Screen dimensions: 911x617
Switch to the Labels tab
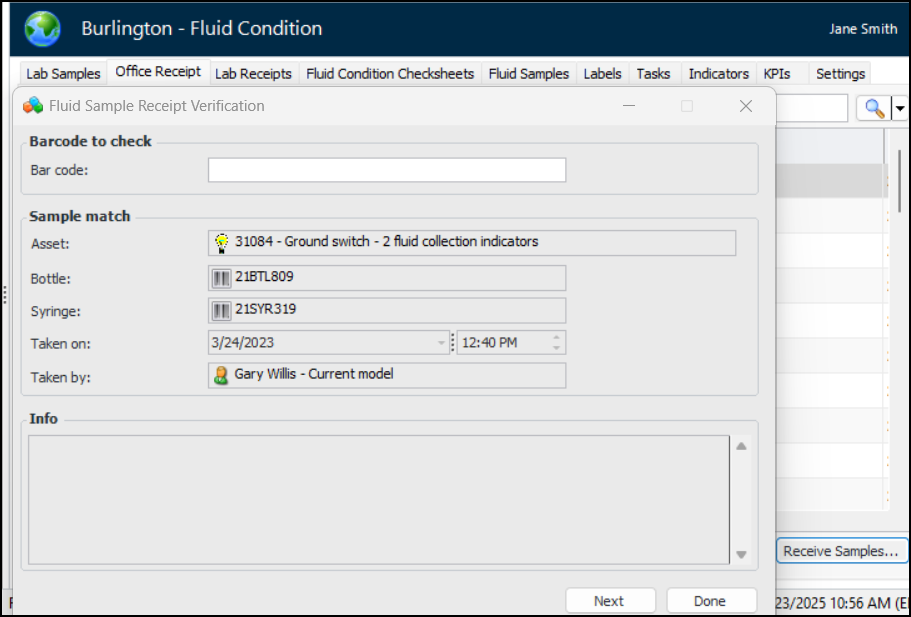pyautogui.click(x=602, y=74)
